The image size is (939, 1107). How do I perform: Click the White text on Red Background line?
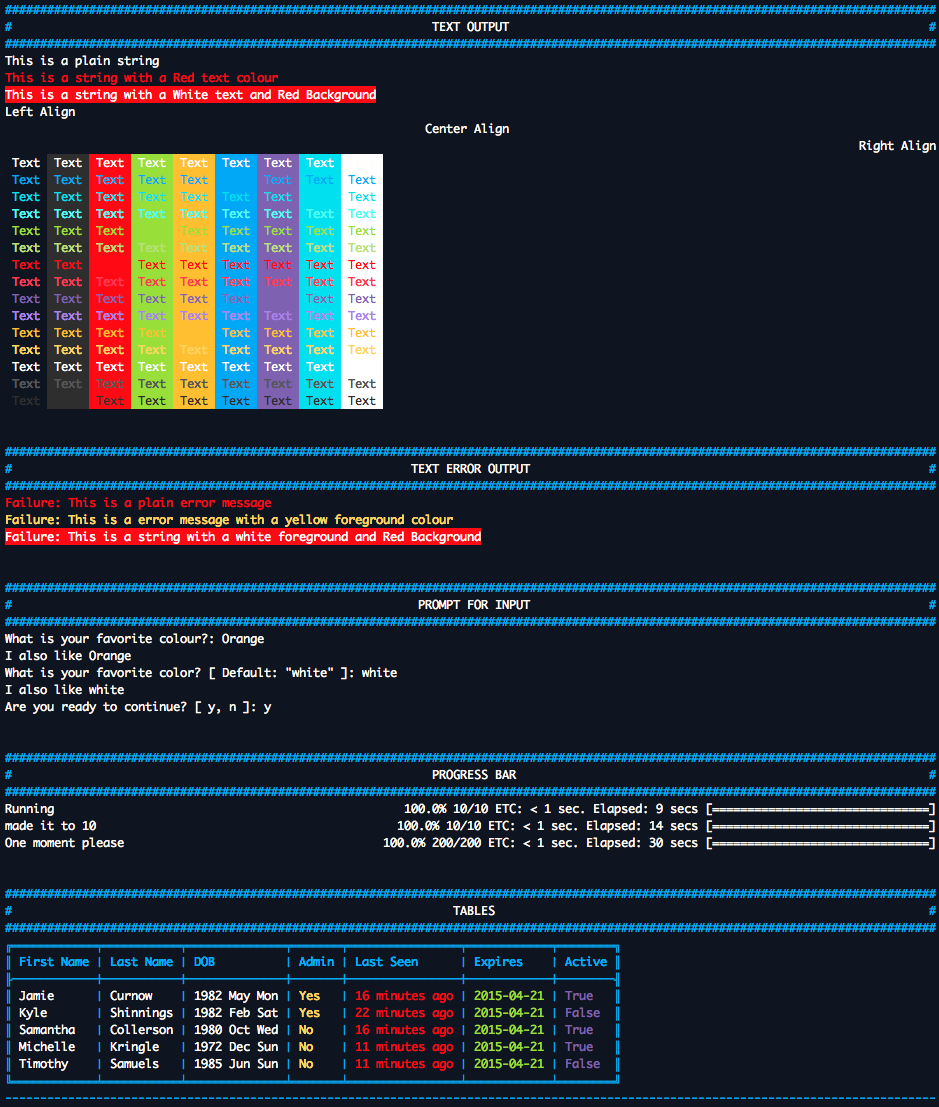point(190,95)
